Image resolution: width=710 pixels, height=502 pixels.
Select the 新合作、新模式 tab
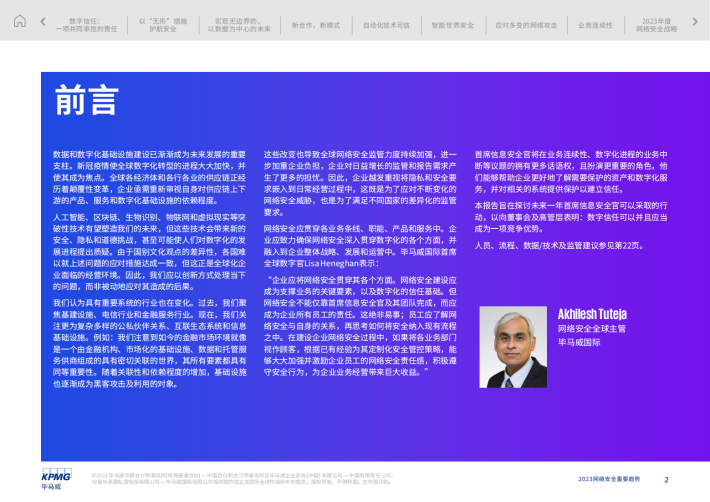click(x=312, y=23)
